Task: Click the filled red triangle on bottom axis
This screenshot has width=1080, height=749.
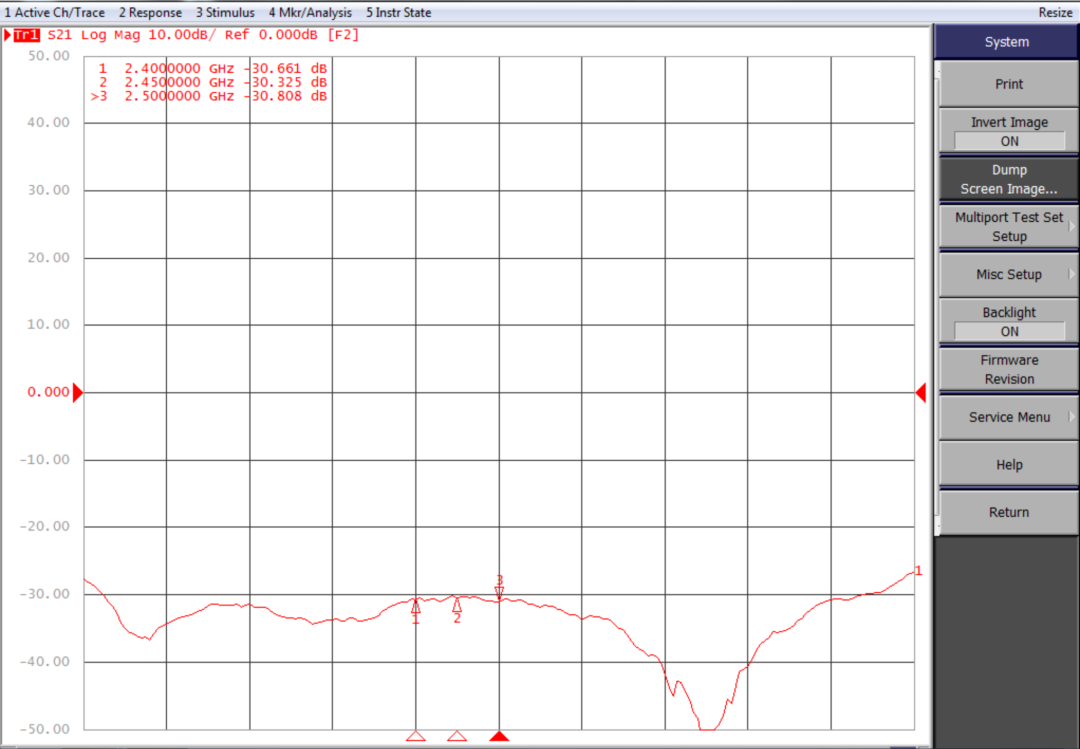Action: point(499,737)
